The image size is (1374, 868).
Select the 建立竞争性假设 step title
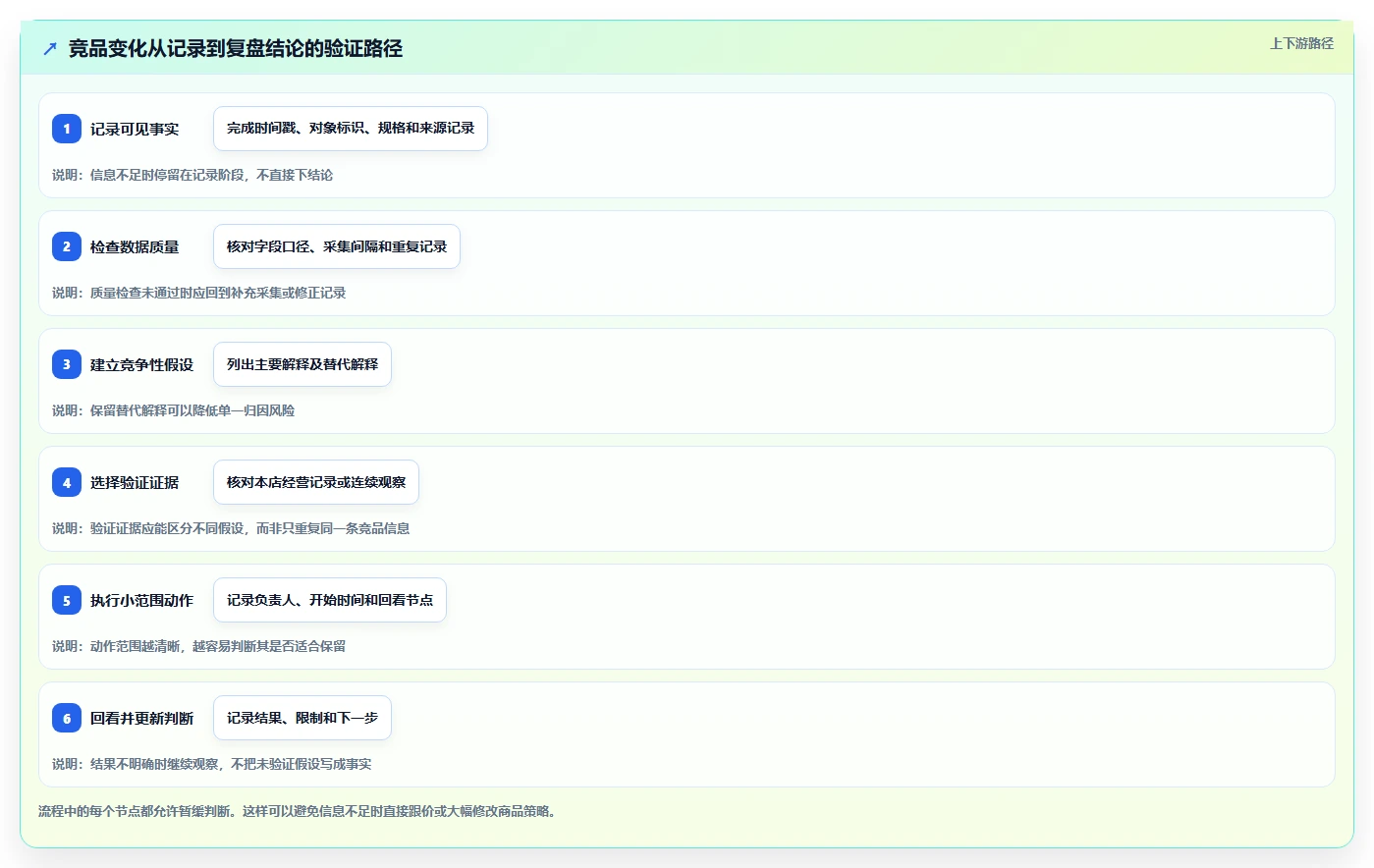(141, 364)
